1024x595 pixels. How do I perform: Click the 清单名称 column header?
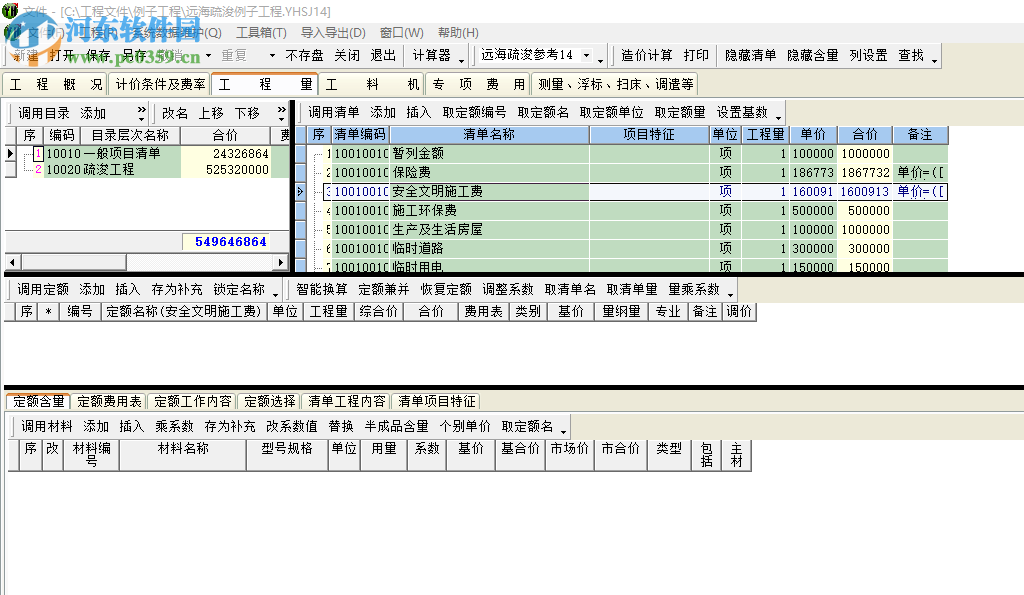pos(489,135)
